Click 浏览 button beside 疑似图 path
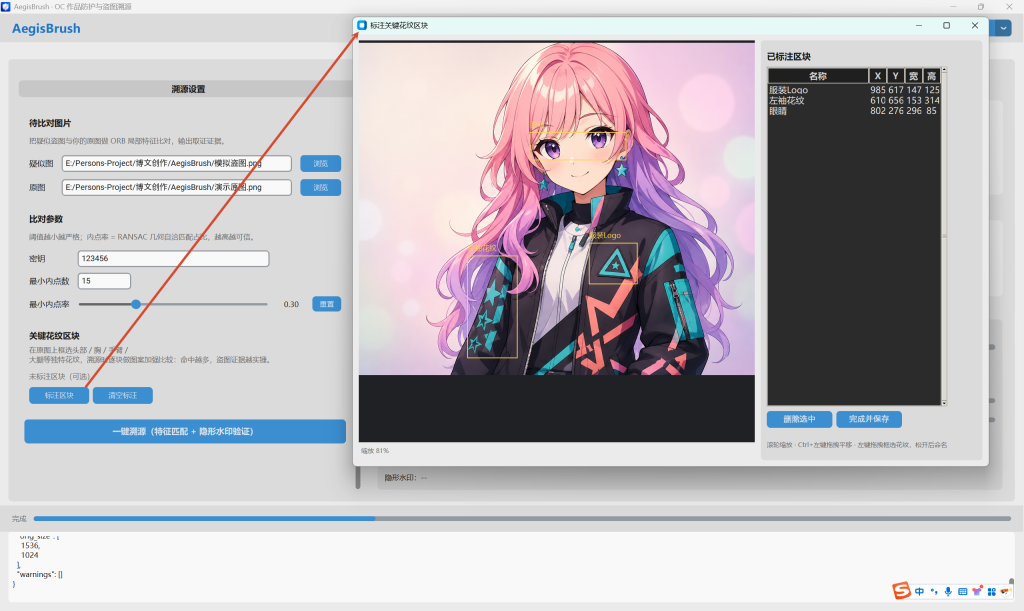The image size is (1024, 611). click(x=321, y=163)
